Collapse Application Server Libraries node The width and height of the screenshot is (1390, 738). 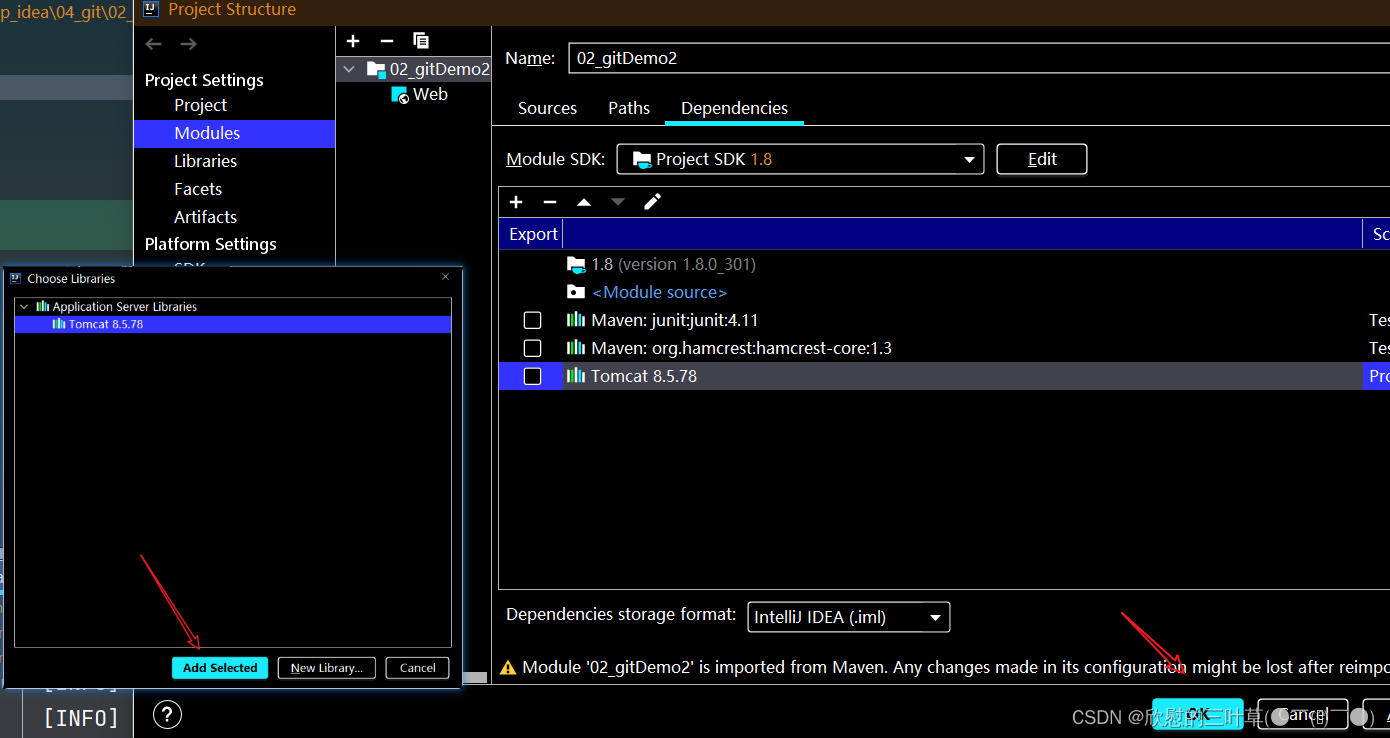(24, 307)
